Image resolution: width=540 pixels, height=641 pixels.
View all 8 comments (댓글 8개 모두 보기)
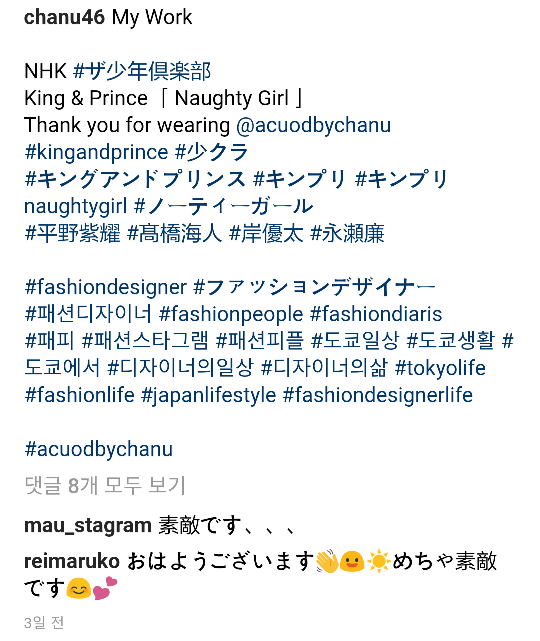coord(105,485)
